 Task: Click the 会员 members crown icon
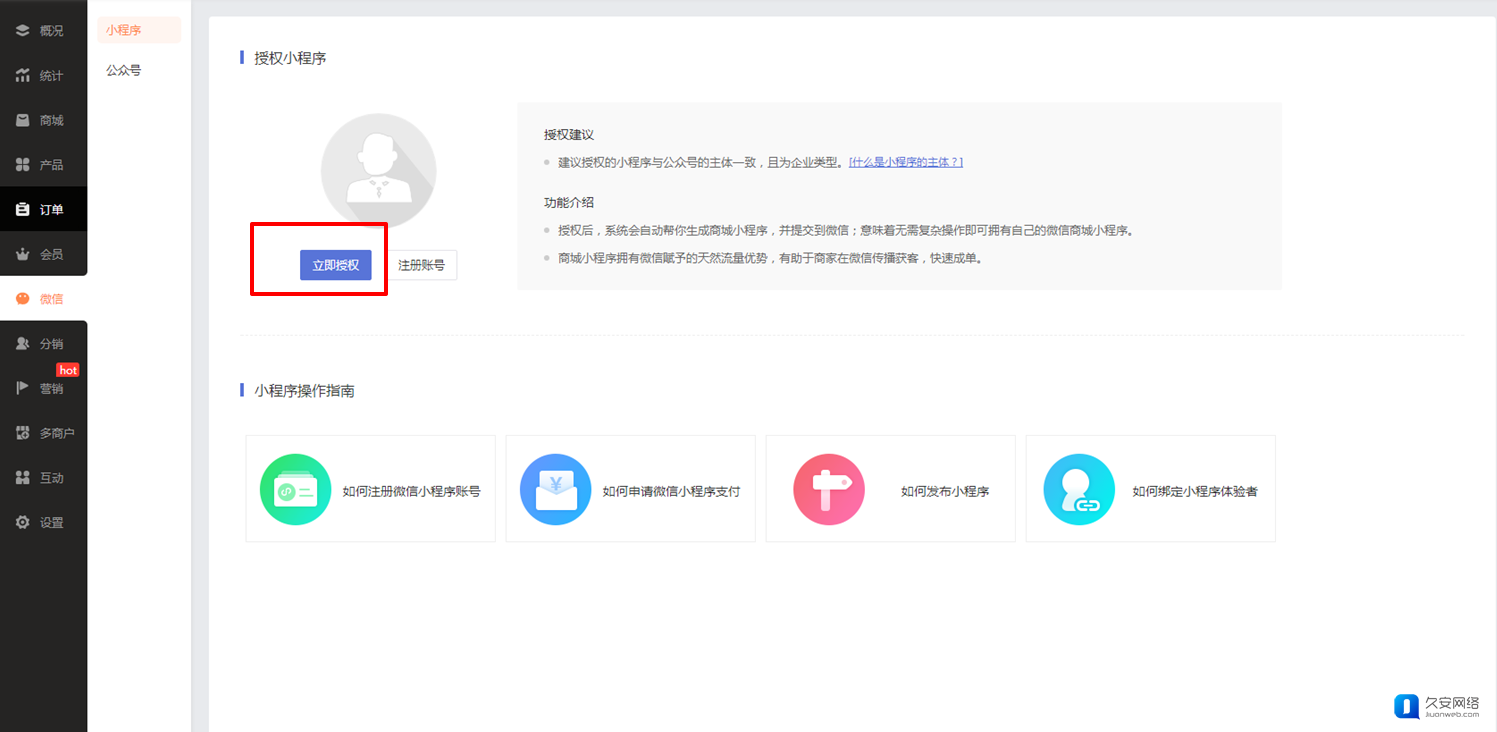coord(22,254)
